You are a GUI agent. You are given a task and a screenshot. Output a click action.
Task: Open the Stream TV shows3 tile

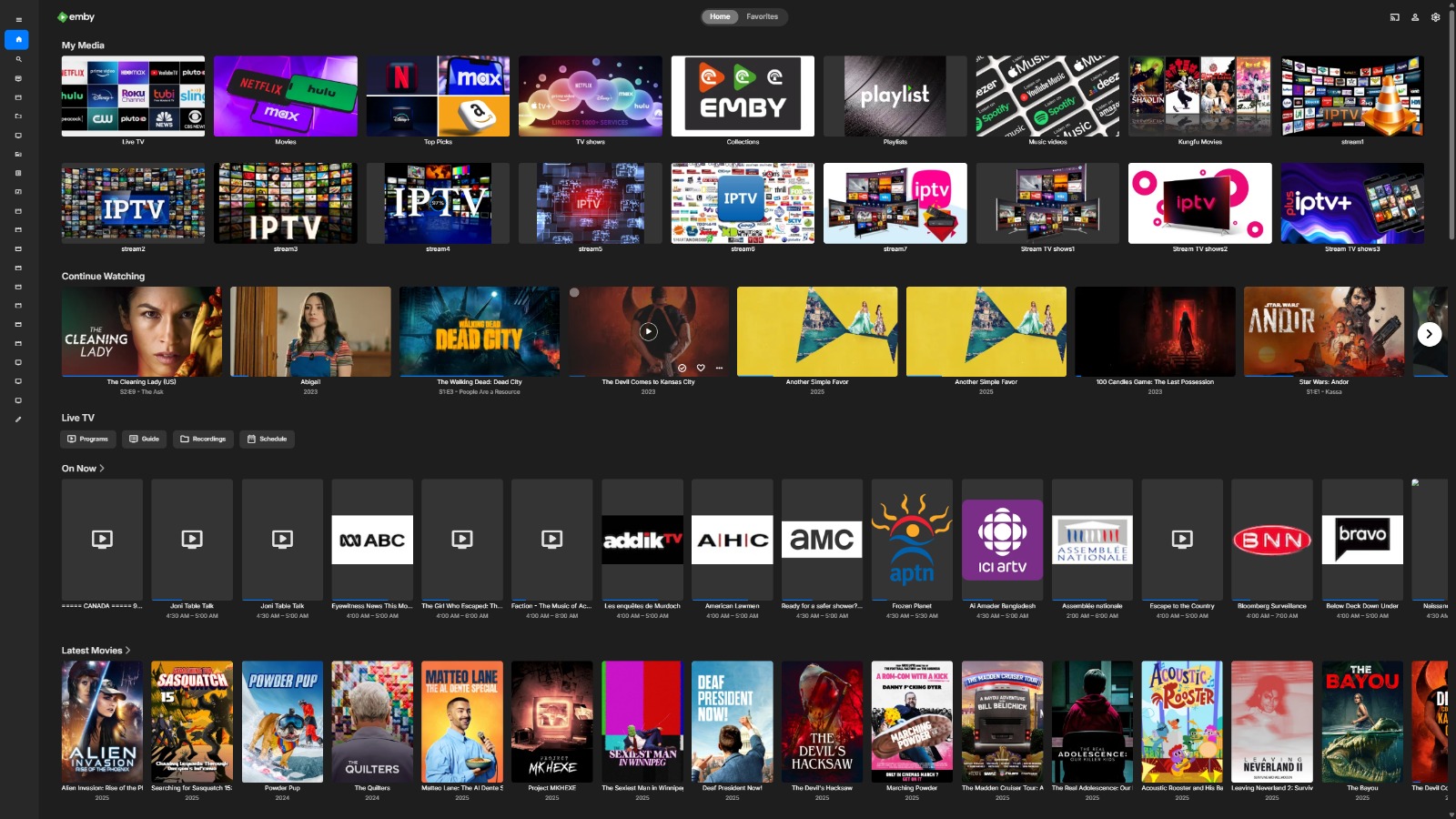(1352, 203)
